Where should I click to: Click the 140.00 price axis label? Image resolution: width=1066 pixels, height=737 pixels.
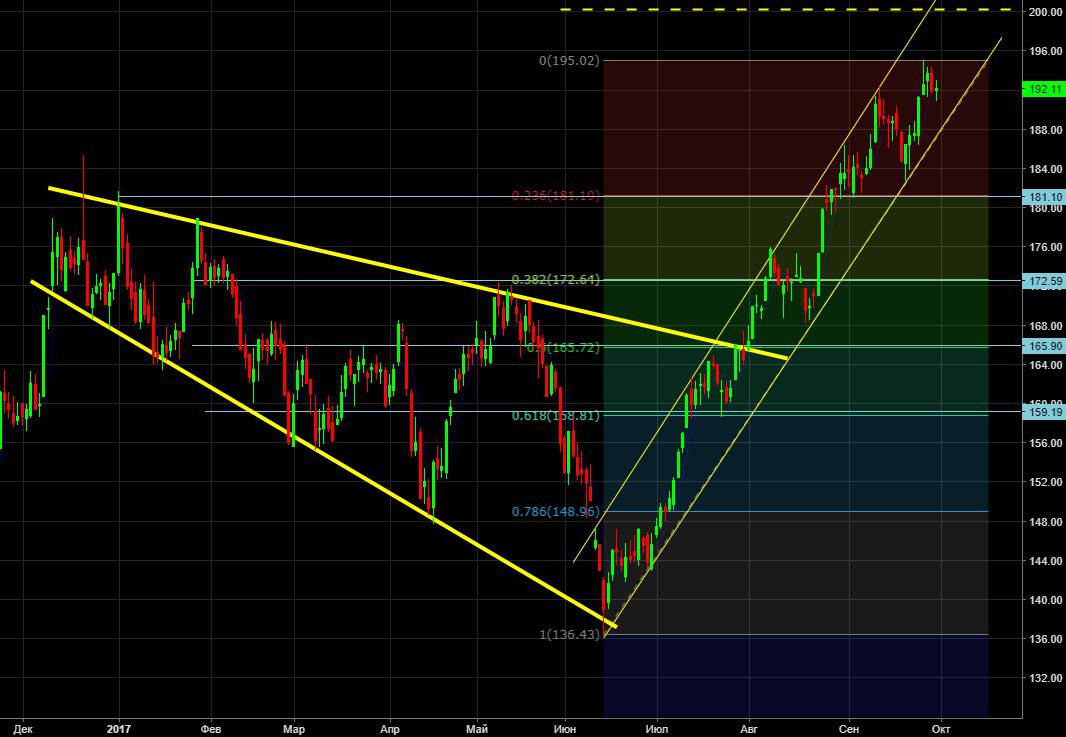(x=1046, y=600)
